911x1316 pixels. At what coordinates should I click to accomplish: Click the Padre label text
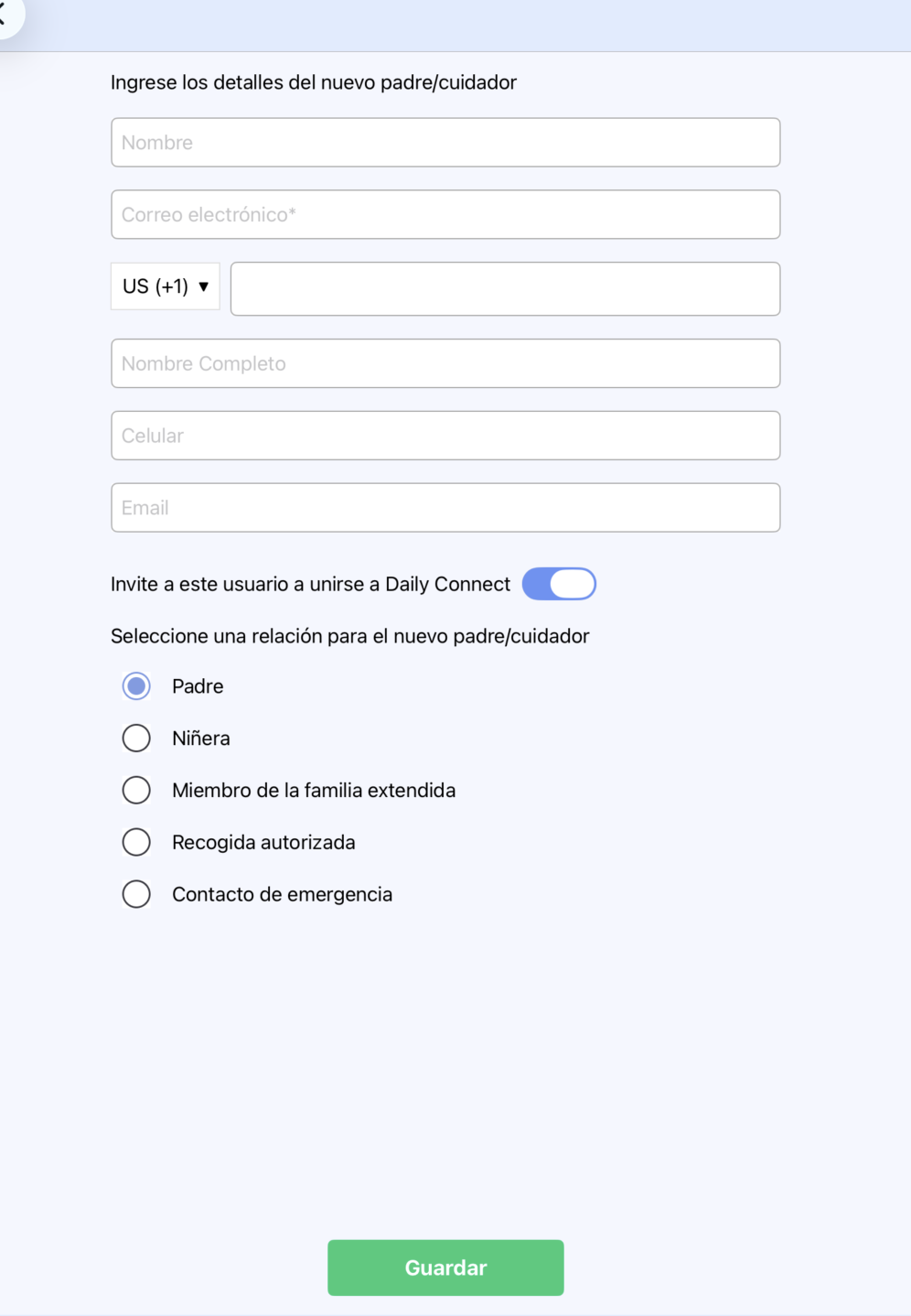tap(198, 686)
